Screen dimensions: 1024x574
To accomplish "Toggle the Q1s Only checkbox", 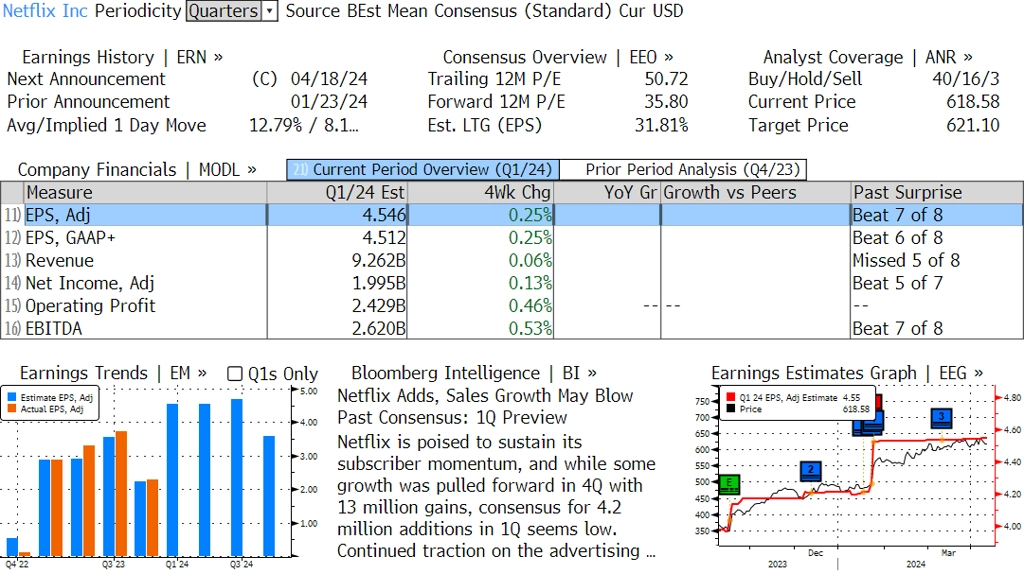I will tap(234, 374).
